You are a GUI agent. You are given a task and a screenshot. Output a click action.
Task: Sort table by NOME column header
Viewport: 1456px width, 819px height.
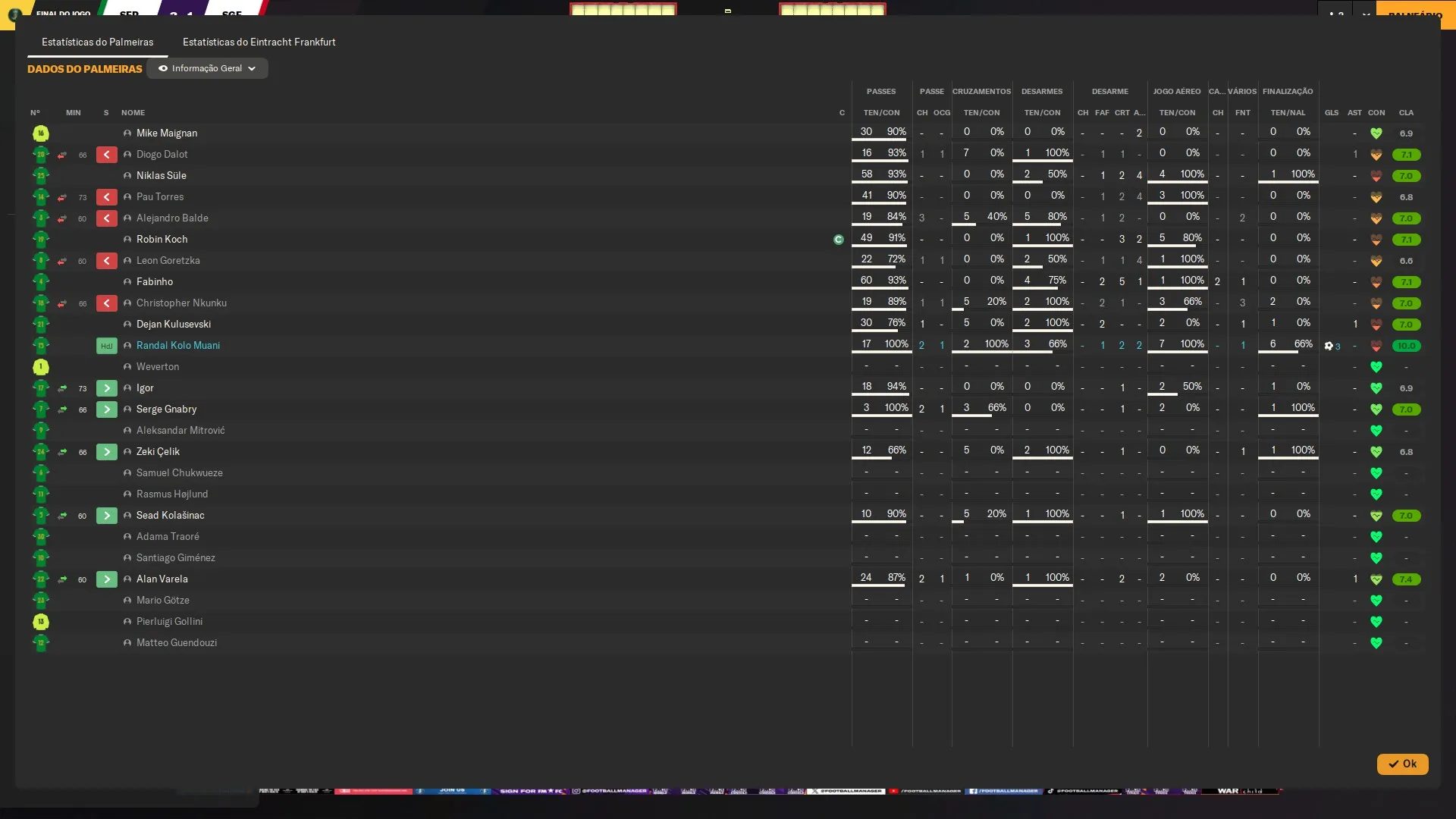click(133, 112)
